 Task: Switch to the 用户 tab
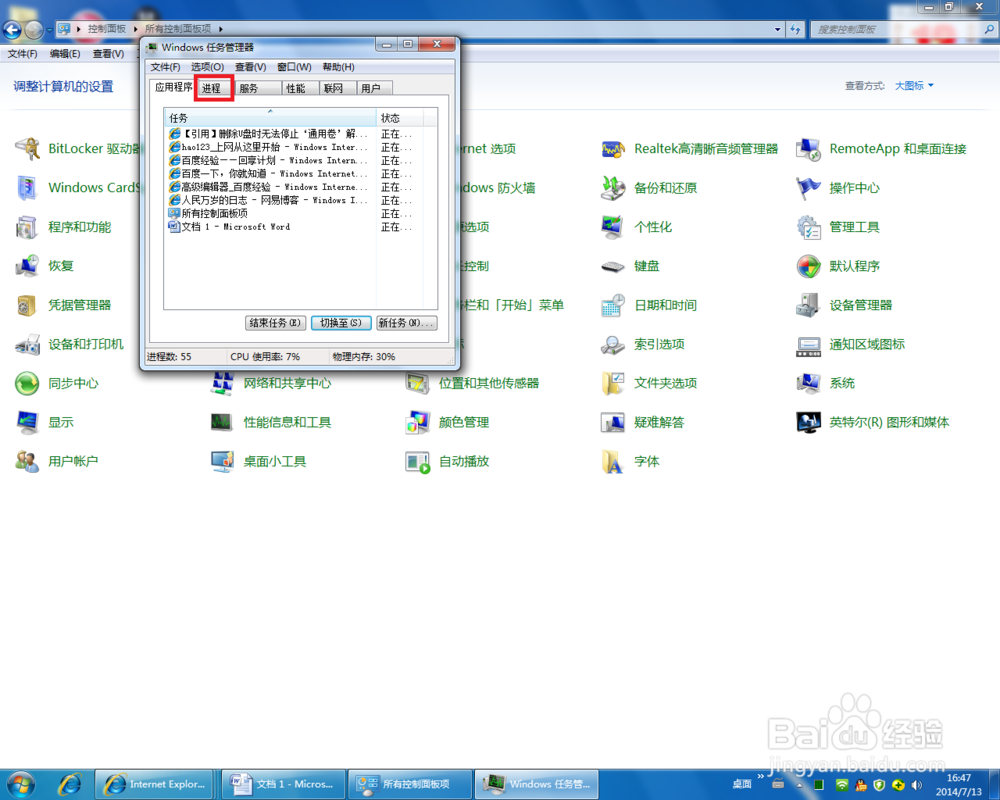pos(372,89)
